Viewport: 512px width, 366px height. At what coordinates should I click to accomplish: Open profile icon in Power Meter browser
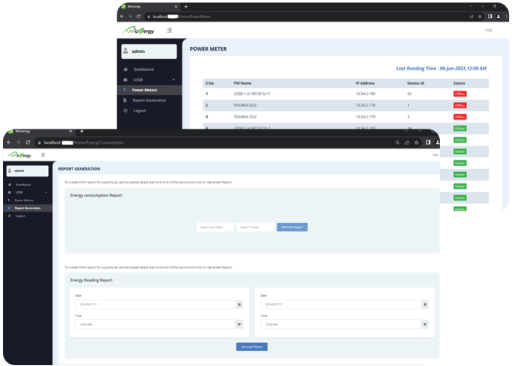498,16
